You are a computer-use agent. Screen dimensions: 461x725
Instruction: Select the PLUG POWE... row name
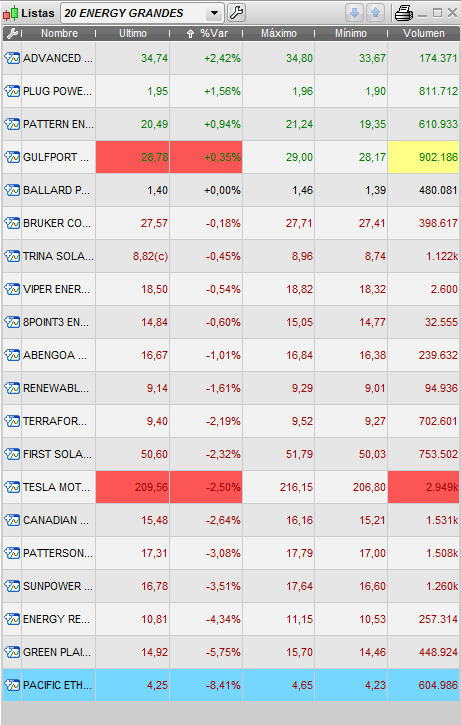tap(57, 91)
